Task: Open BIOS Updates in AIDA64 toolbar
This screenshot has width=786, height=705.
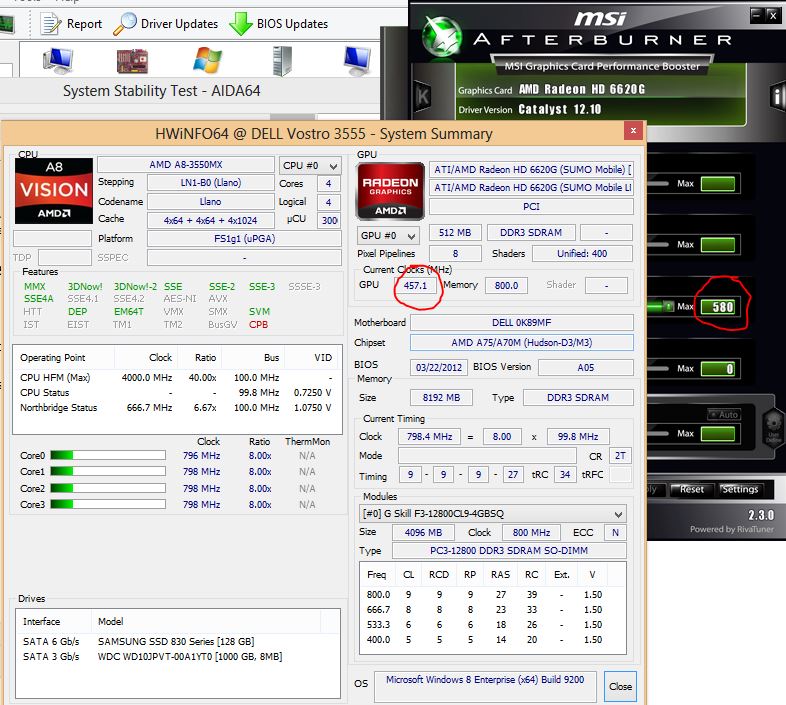Action: pyautogui.click(x=279, y=24)
